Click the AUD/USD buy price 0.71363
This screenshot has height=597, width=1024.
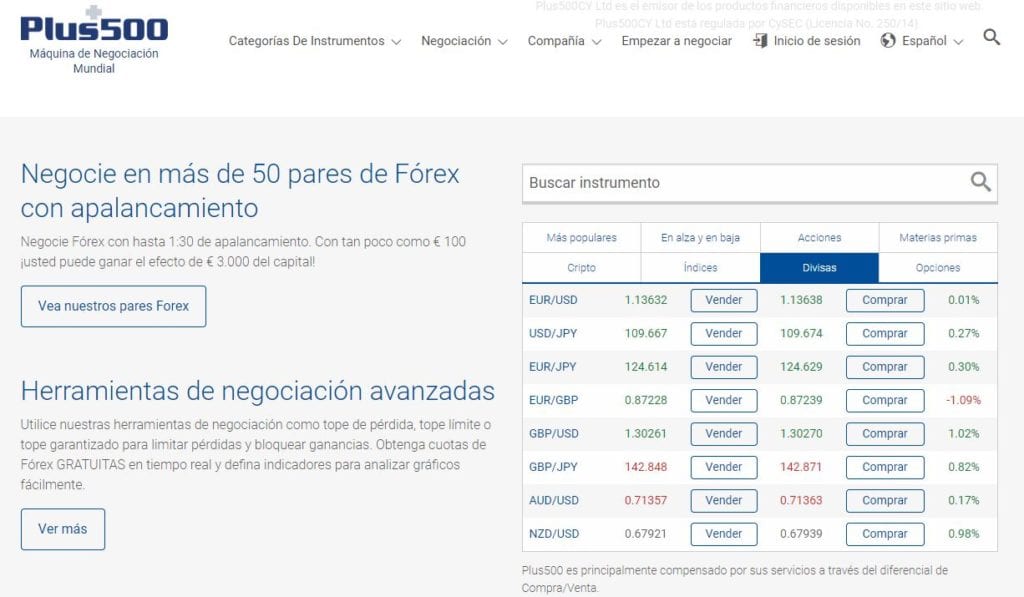pyautogui.click(x=801, y=500)
